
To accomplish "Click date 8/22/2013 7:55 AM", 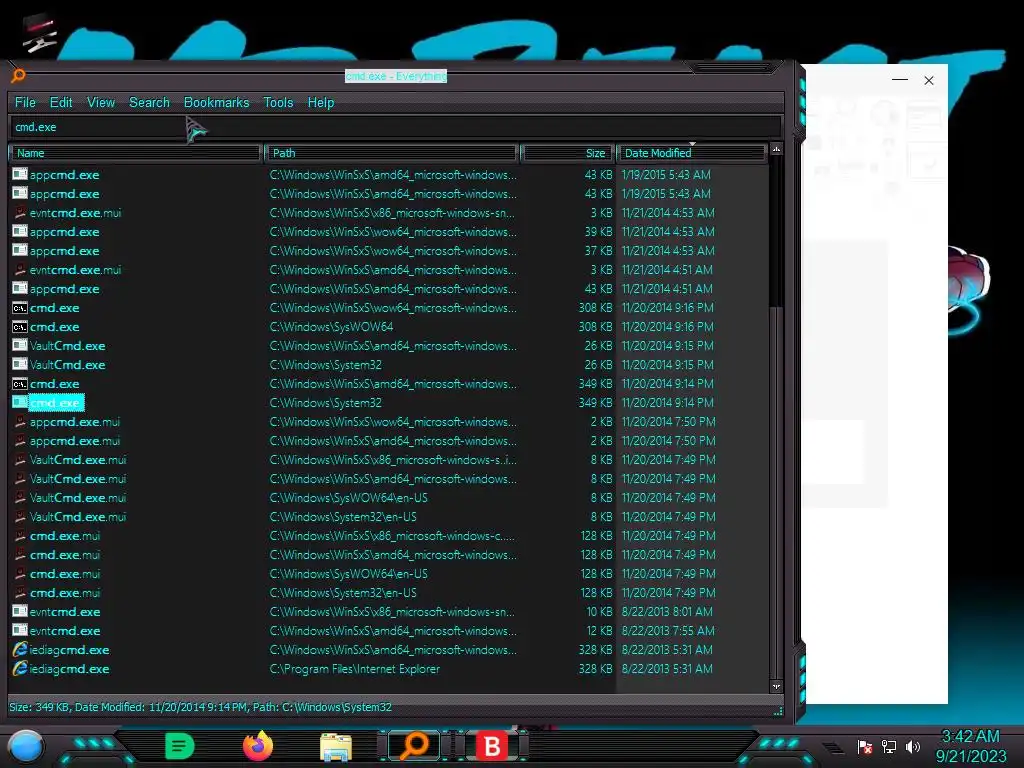I will (x=667, y=631).
